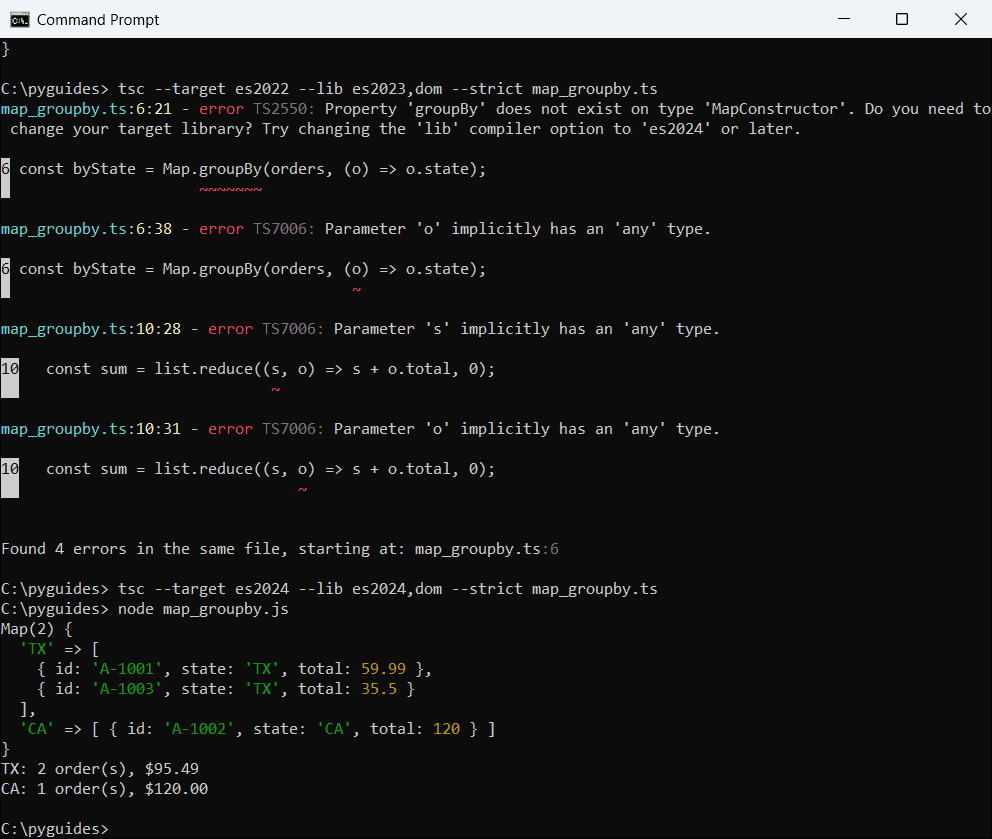Open the Command Prompt system menu icon
Image resolution: width=992 pixels, height=839 pixels.
coord(20,20)
